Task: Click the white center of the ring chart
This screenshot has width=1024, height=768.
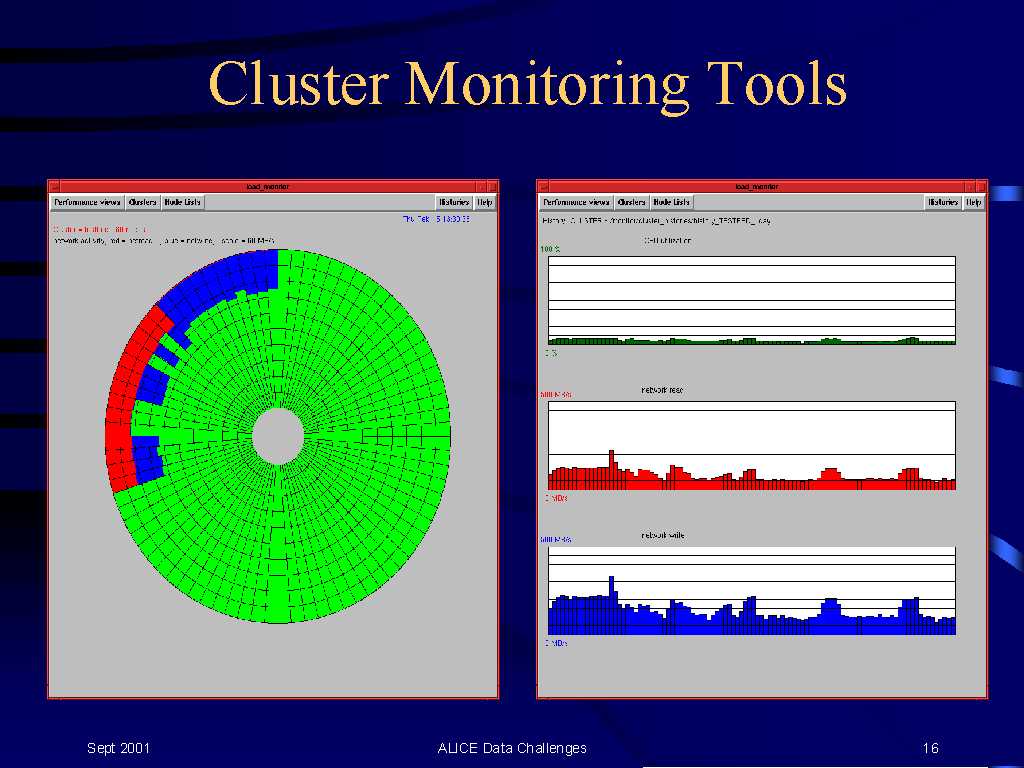Action: click(277, 435)
